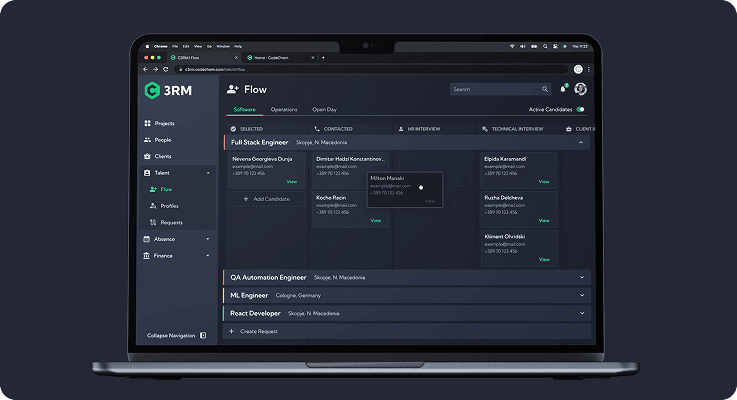Toggle the Active Candidates switch
Viewport: 737px width, 400px height.
pyautogui.click(x=580, y=110)
